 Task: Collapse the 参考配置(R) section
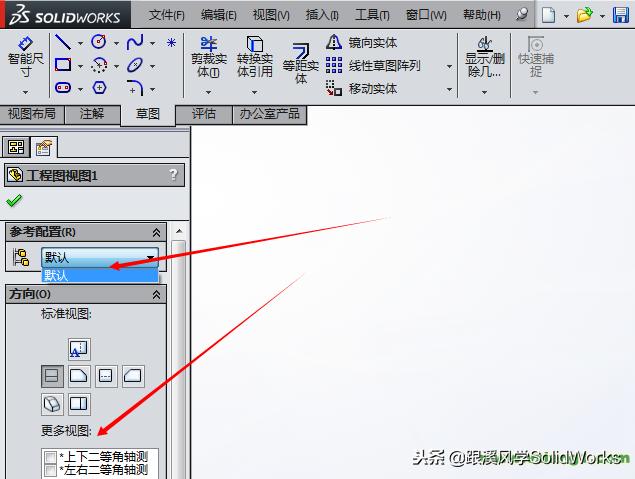156,232
